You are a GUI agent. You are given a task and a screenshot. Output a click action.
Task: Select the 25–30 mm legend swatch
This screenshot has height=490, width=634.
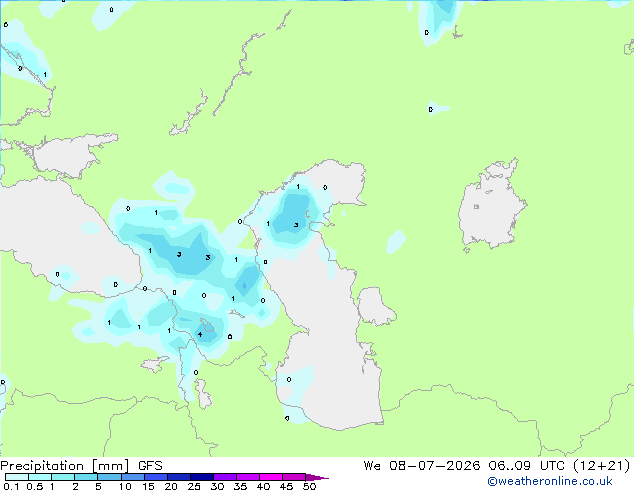coord(202,477)
